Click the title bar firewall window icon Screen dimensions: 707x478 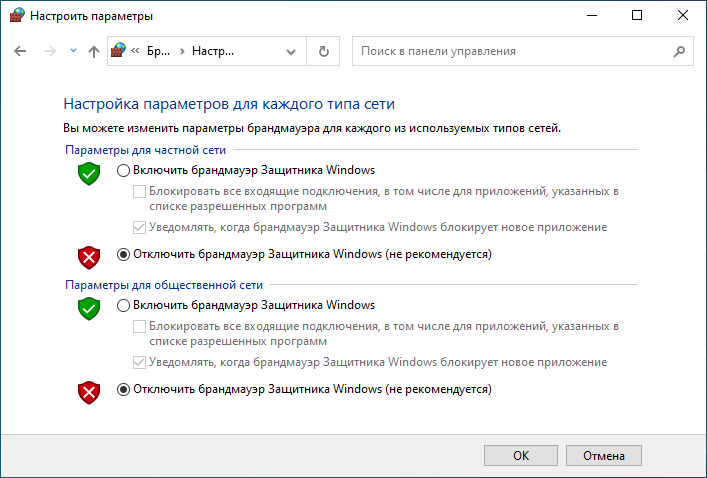17,16
